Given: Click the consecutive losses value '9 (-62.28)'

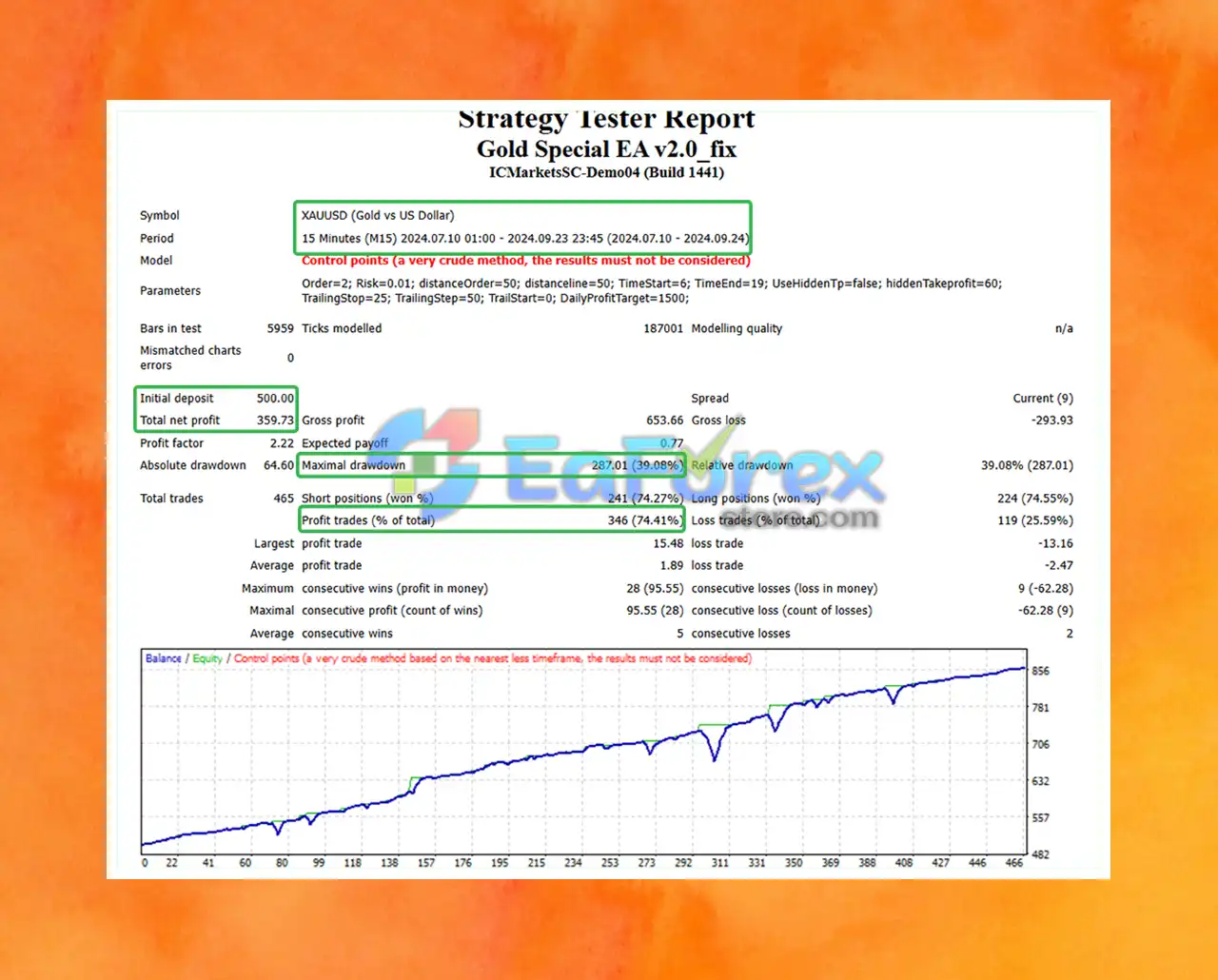Looking at the screenshot, I should [1046, 588].
